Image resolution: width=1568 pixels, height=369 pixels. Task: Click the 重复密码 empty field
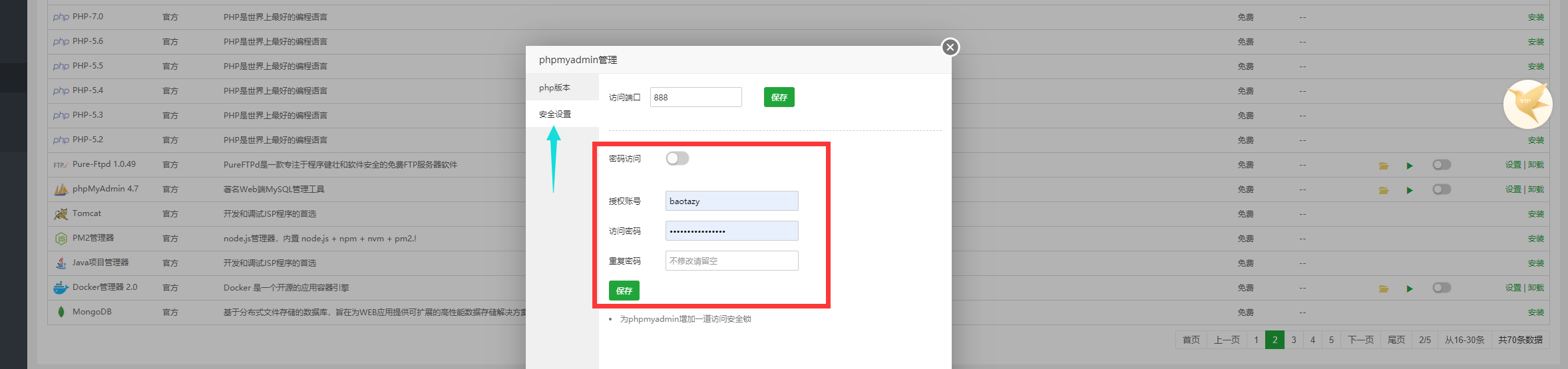731,261
